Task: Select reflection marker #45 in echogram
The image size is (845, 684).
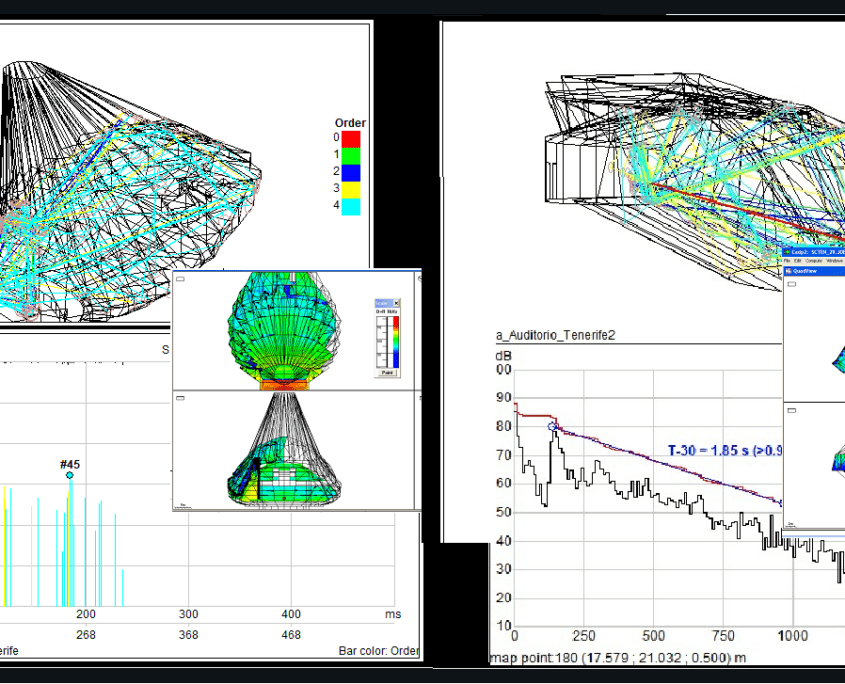Action: click(x=70, y=475)
